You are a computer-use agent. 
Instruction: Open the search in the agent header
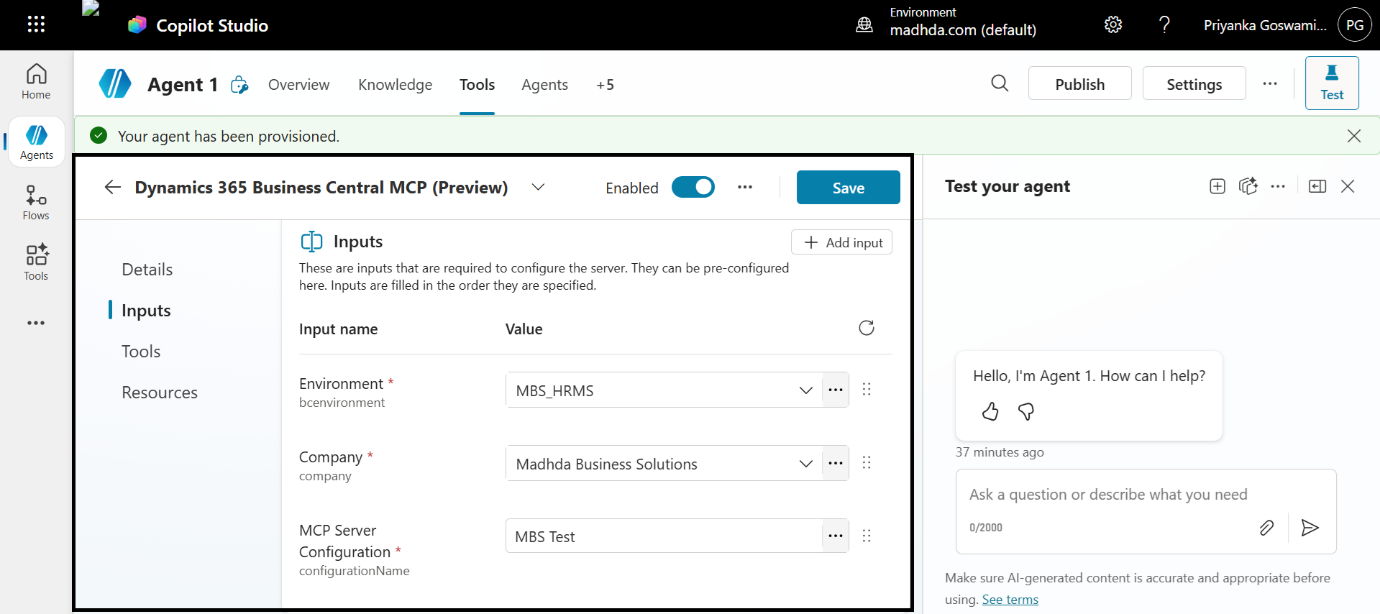click(x=999, y=84)
